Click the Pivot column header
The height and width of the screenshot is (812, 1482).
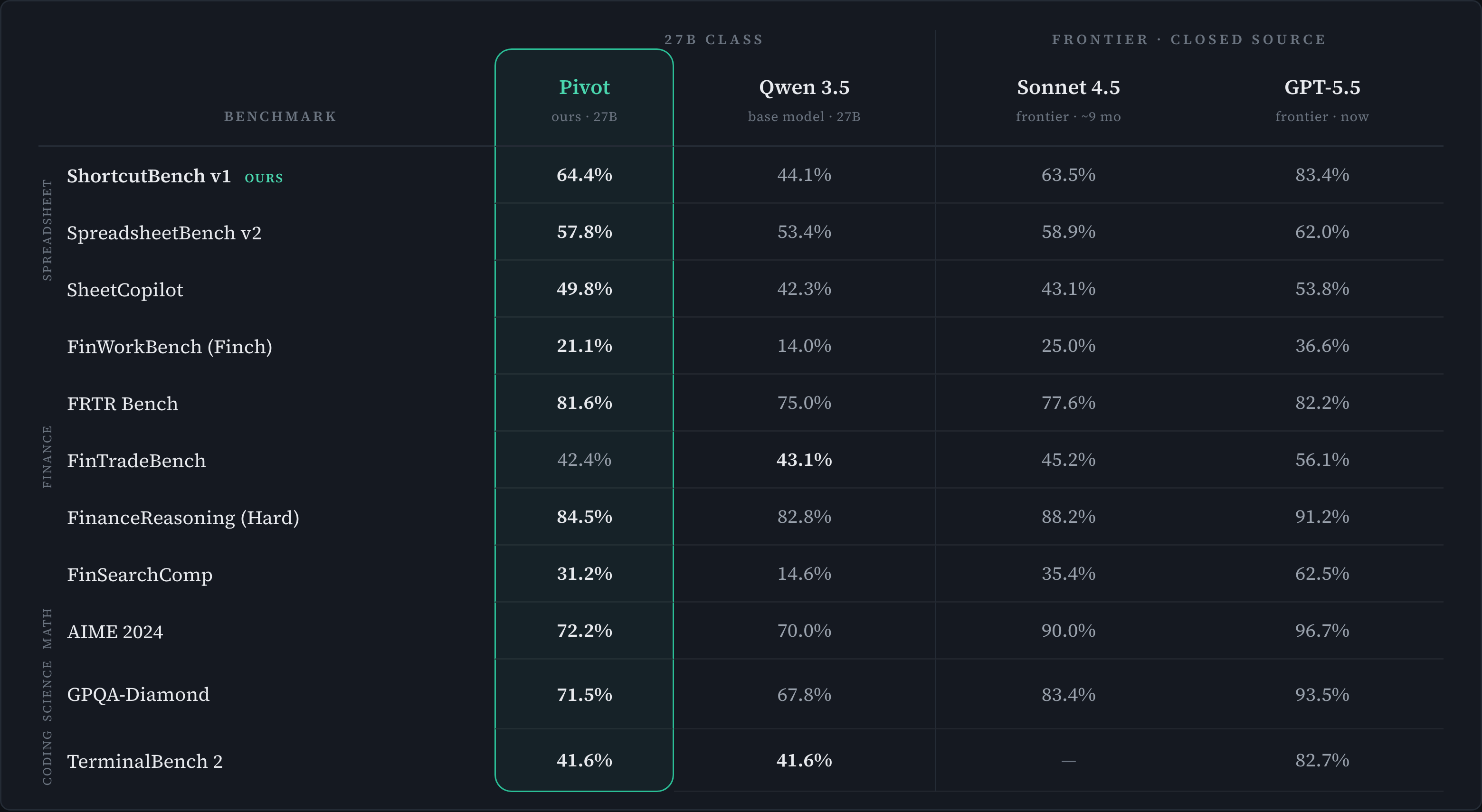[x=584, y=87]
